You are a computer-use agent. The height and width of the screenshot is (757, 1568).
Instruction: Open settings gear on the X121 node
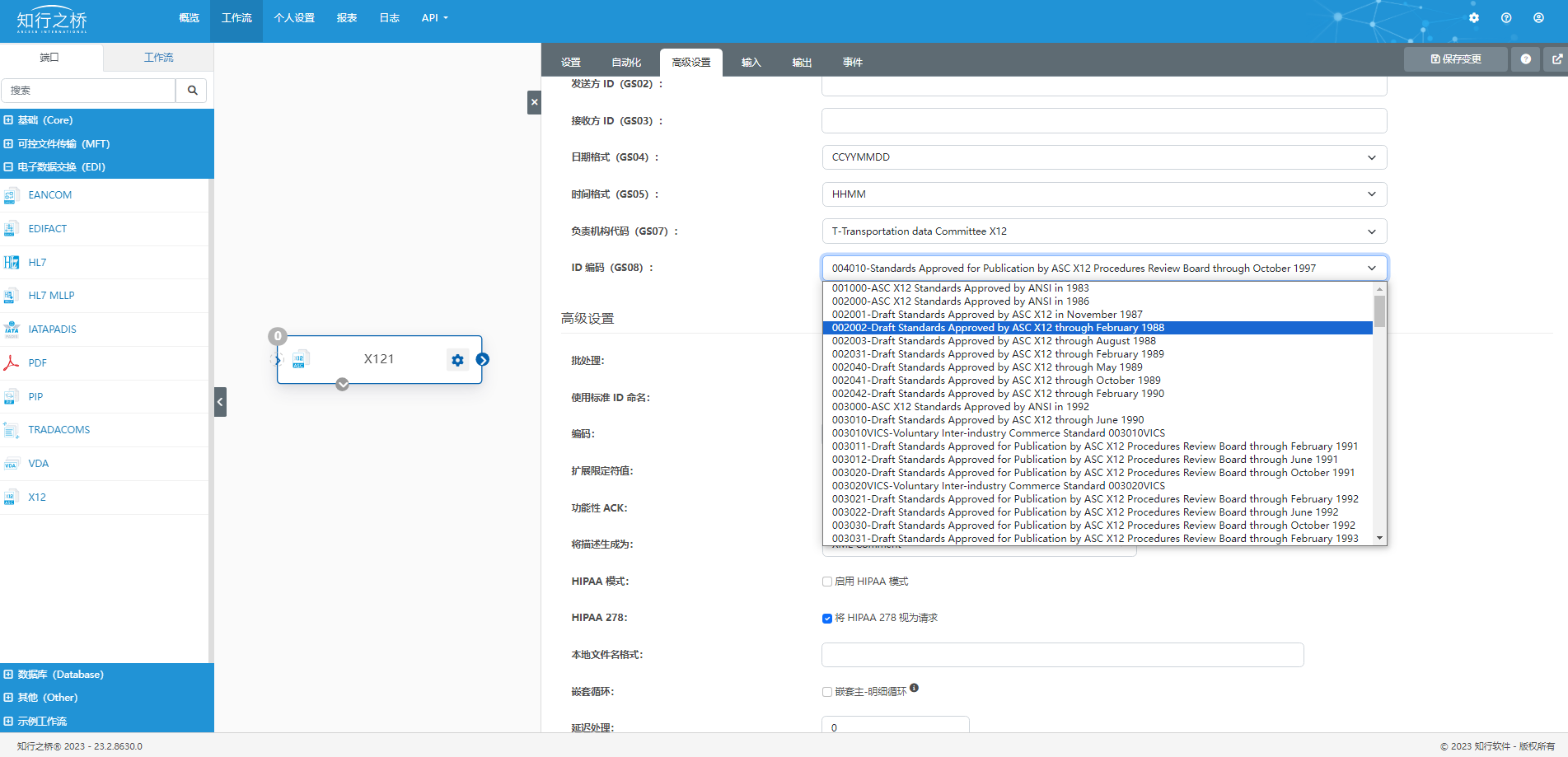[457, 359]
